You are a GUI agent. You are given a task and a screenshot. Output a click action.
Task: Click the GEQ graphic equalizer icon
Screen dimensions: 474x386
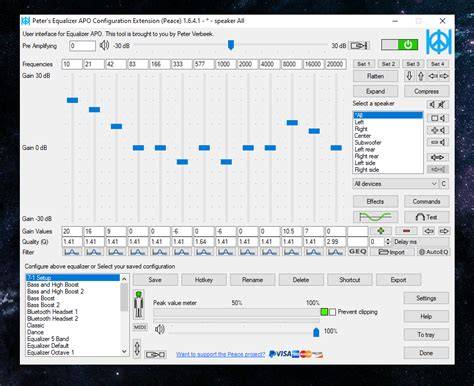[358, 252]
